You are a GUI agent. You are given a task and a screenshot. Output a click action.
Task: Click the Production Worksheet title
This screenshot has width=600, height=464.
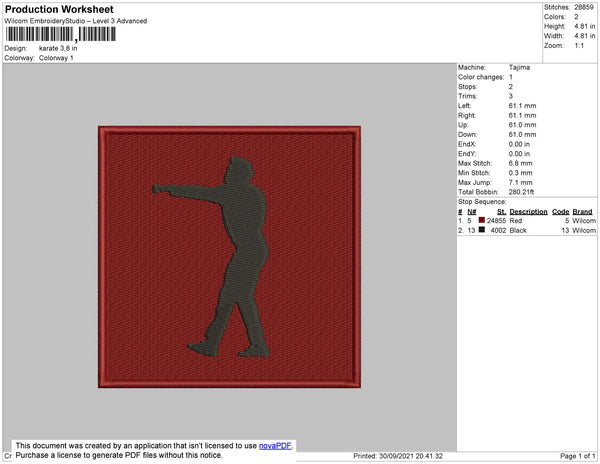[59, 10]
